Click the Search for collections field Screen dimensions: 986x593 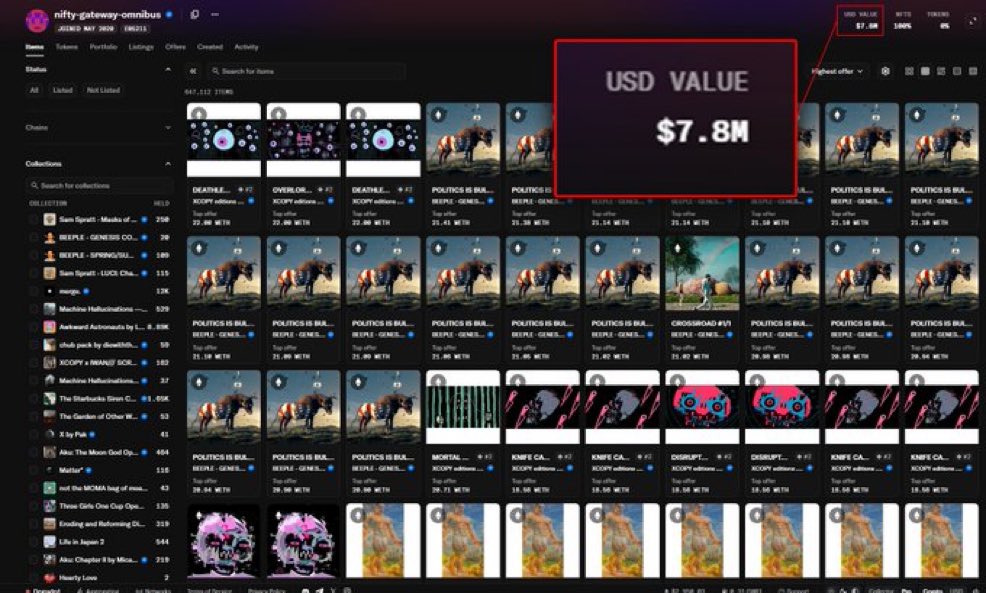pos(99,186)
